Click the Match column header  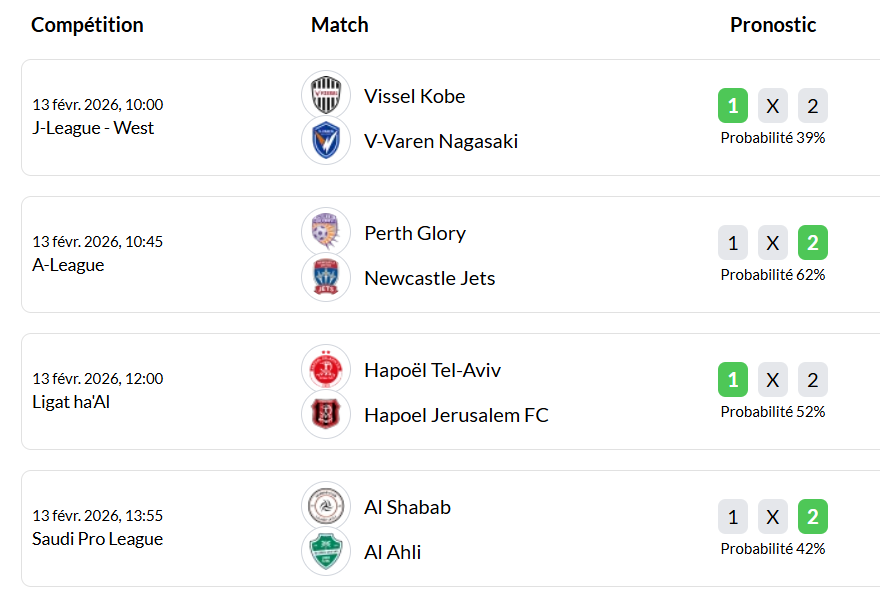pyautogui.click(x=340, y=25)
